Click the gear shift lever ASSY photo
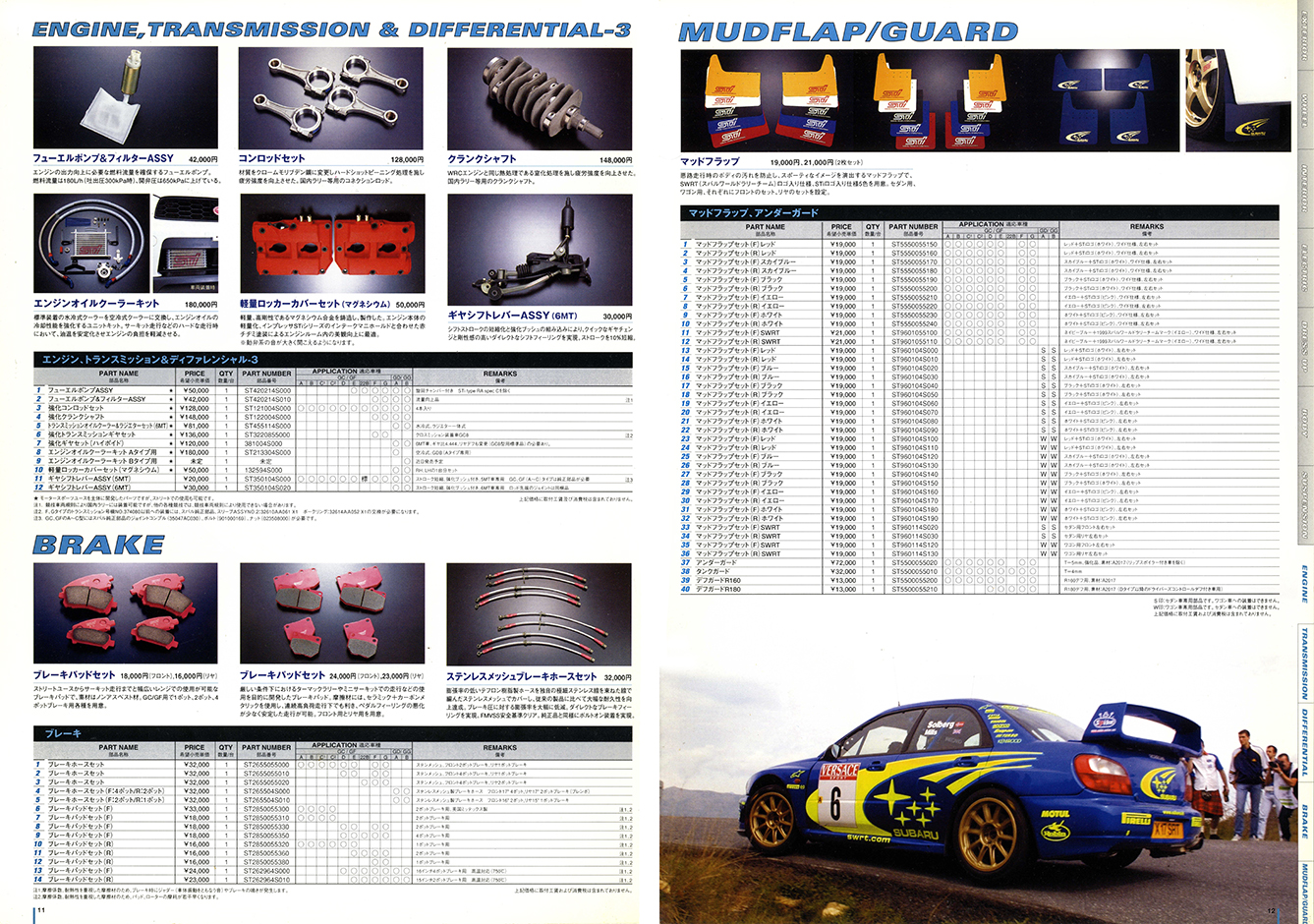This screenshot has width=1314, height=924. (x=540, y=251)
